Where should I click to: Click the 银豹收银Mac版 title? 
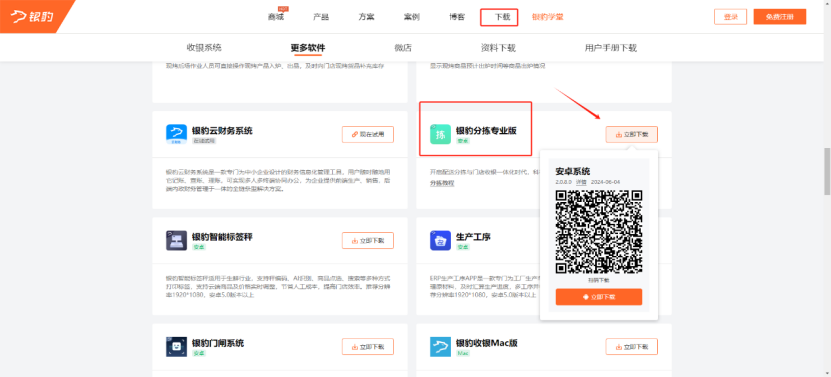tap(487, 343)
